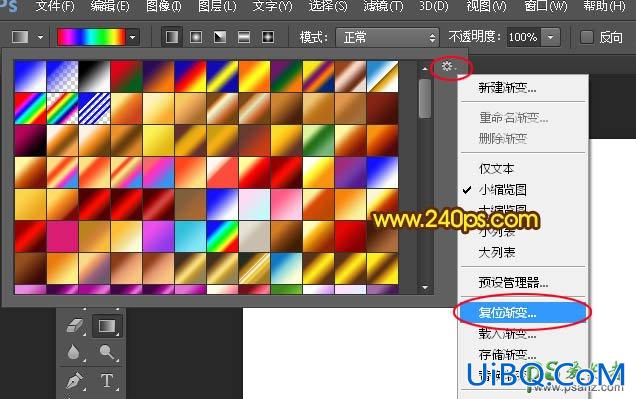Select the Eraser tool

(75, 326)
